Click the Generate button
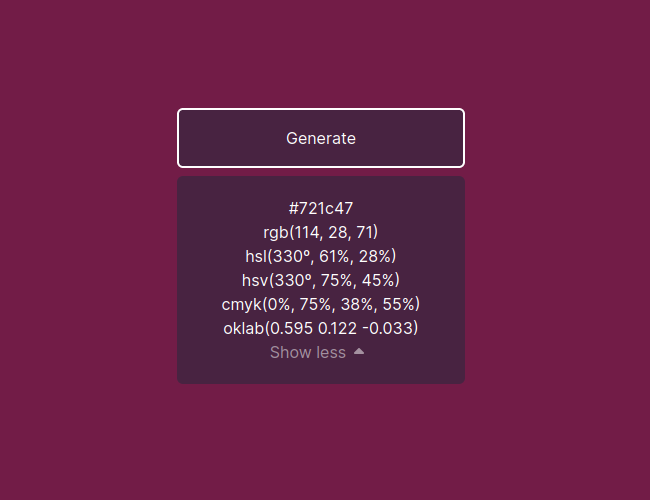The width and height of the screenshot is (650, 500). 321,138
